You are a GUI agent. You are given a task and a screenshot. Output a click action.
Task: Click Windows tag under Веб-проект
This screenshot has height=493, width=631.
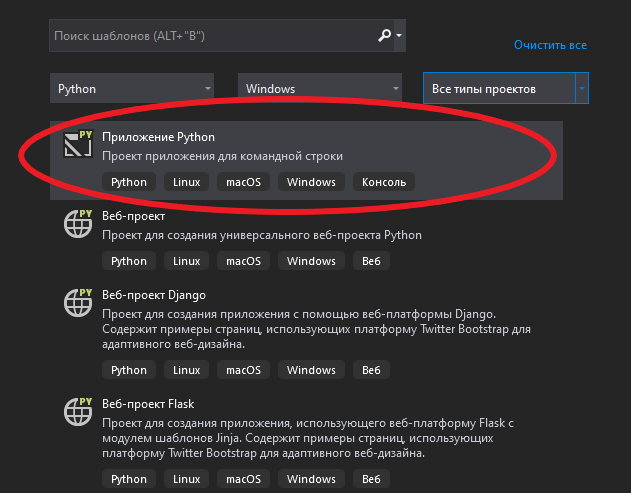(311, 261)
